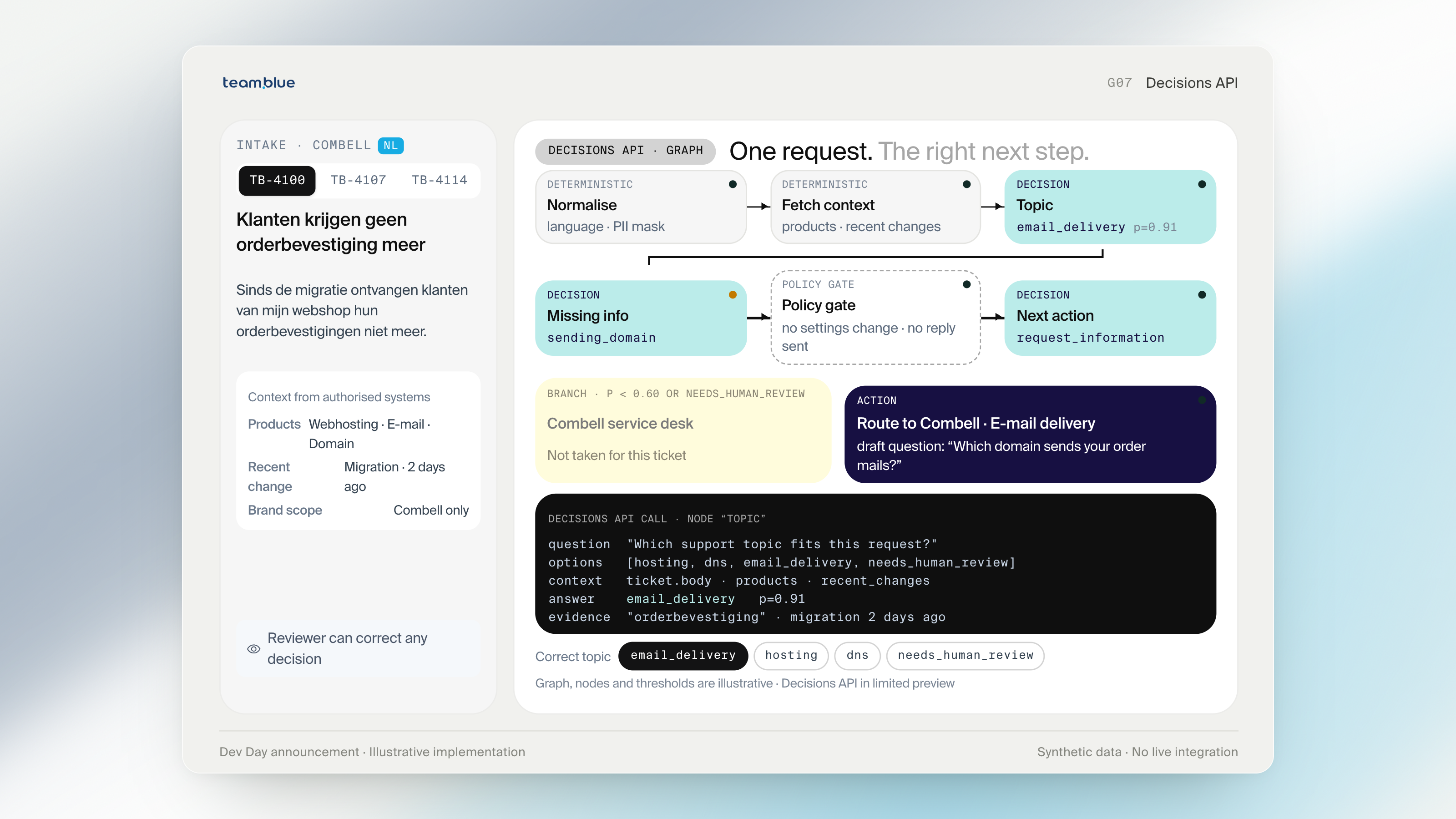Click the teamblue logo
1456x819 pixels.
point(258,82)
